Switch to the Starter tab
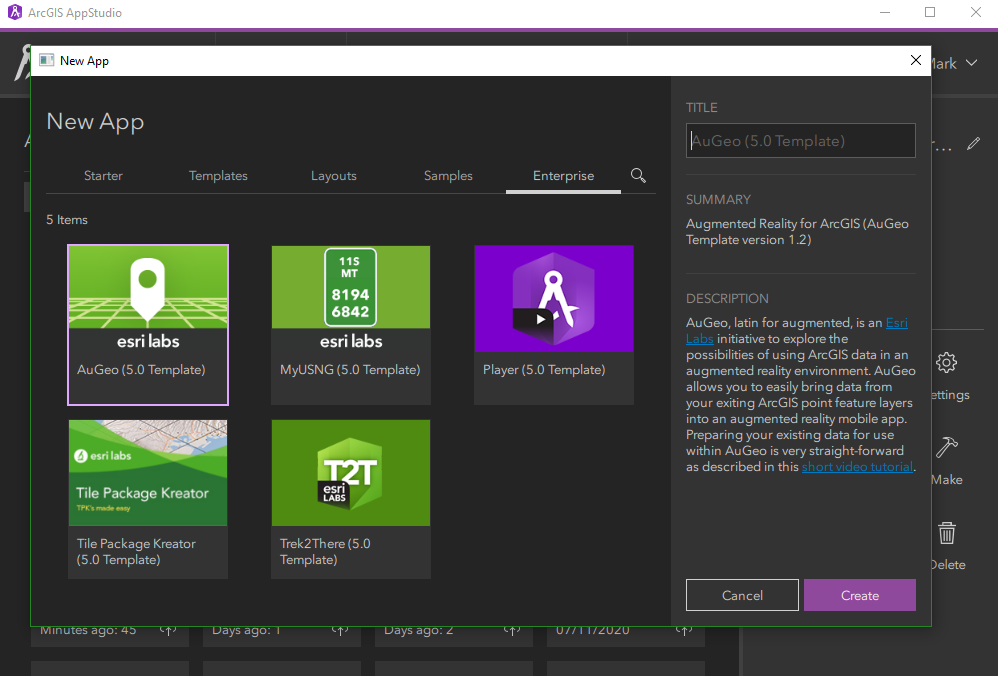 (103, 175)
